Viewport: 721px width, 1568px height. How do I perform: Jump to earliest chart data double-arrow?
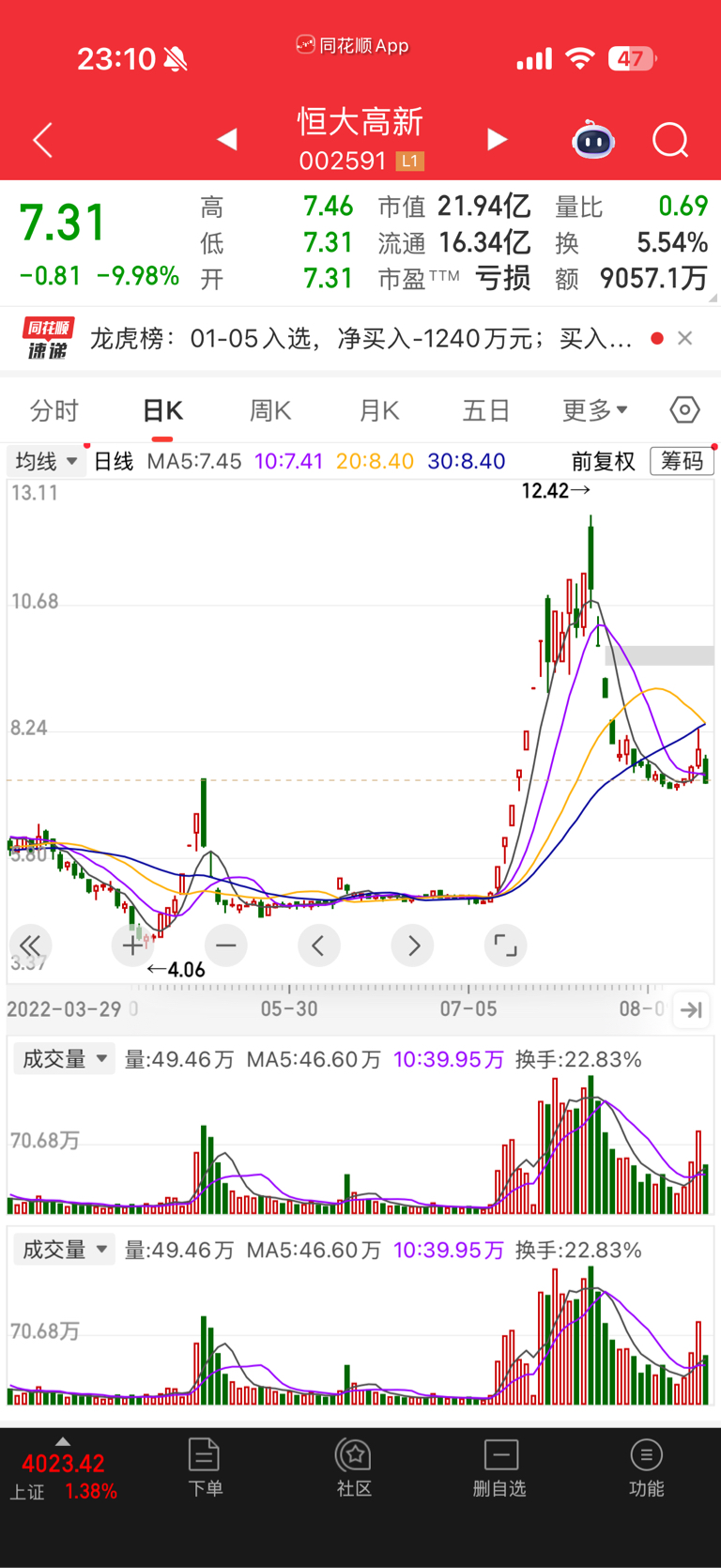click(x=30, y=945)
